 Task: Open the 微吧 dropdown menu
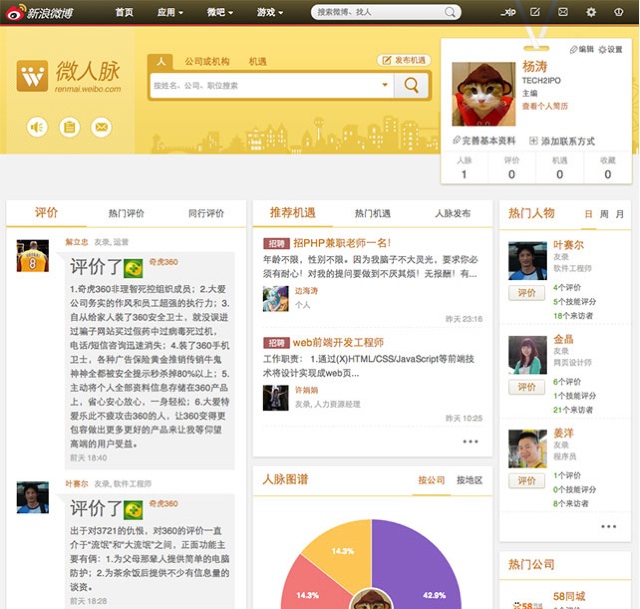pos(220,13)
